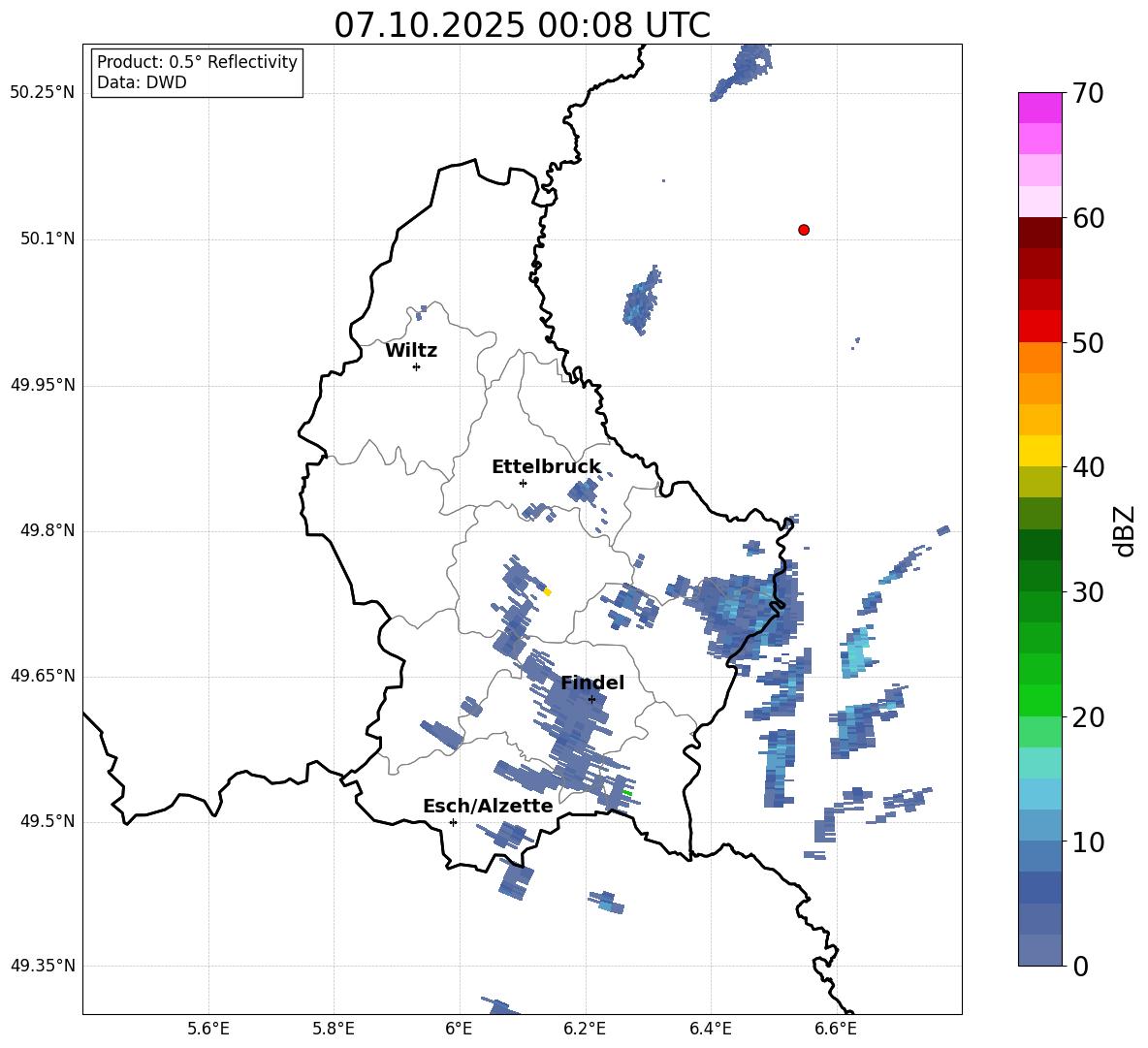This screenshot has height=1048, width=1148.
Task: Click the Wiltz city label
Action: (x=411, y=351)
